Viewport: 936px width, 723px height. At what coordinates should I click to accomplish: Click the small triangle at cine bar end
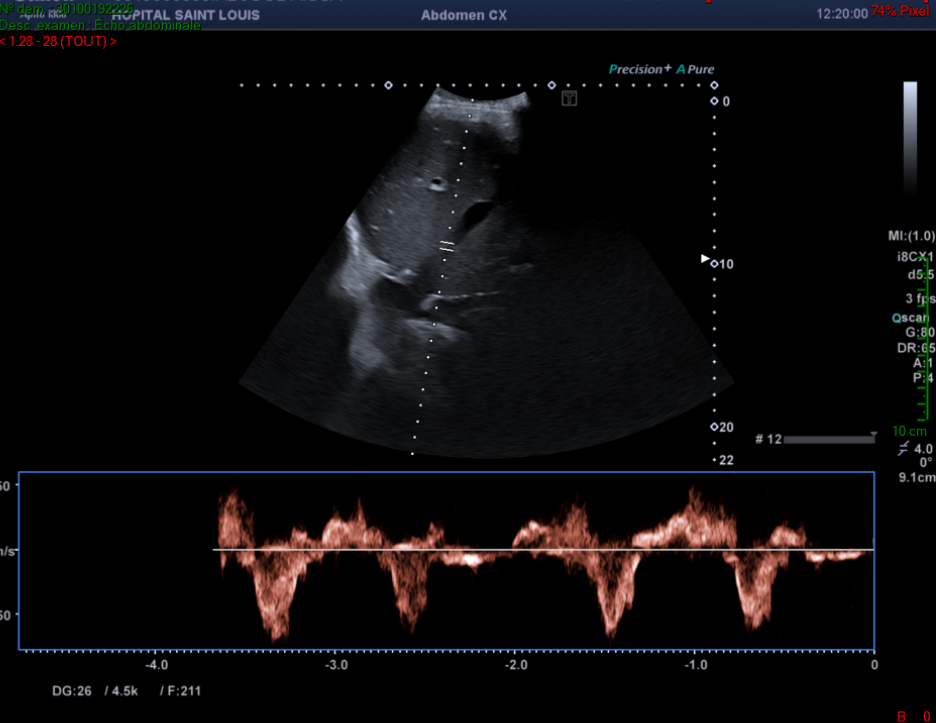[x=874, y=434]
